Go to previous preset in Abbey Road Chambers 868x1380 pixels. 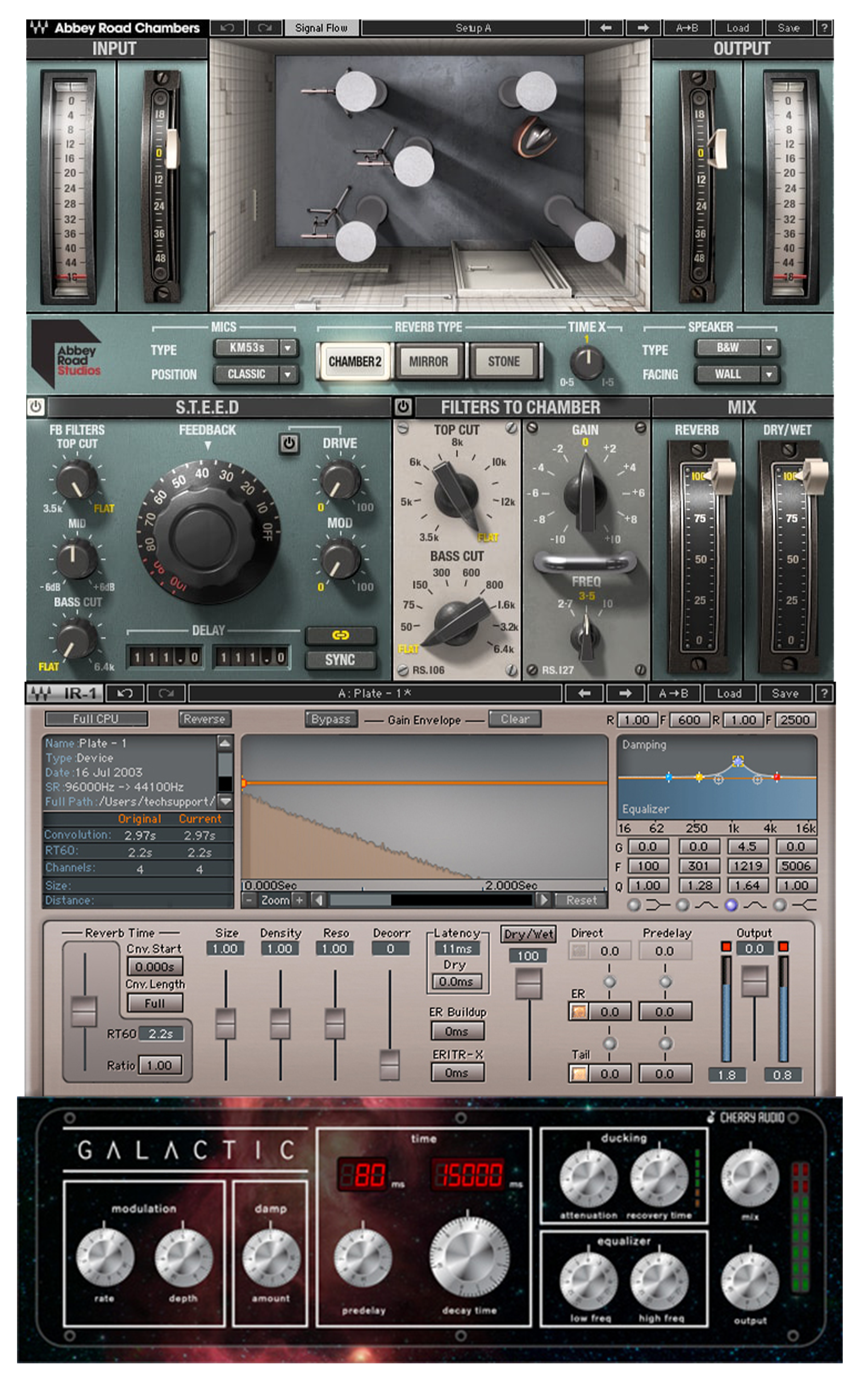(605, 28)
